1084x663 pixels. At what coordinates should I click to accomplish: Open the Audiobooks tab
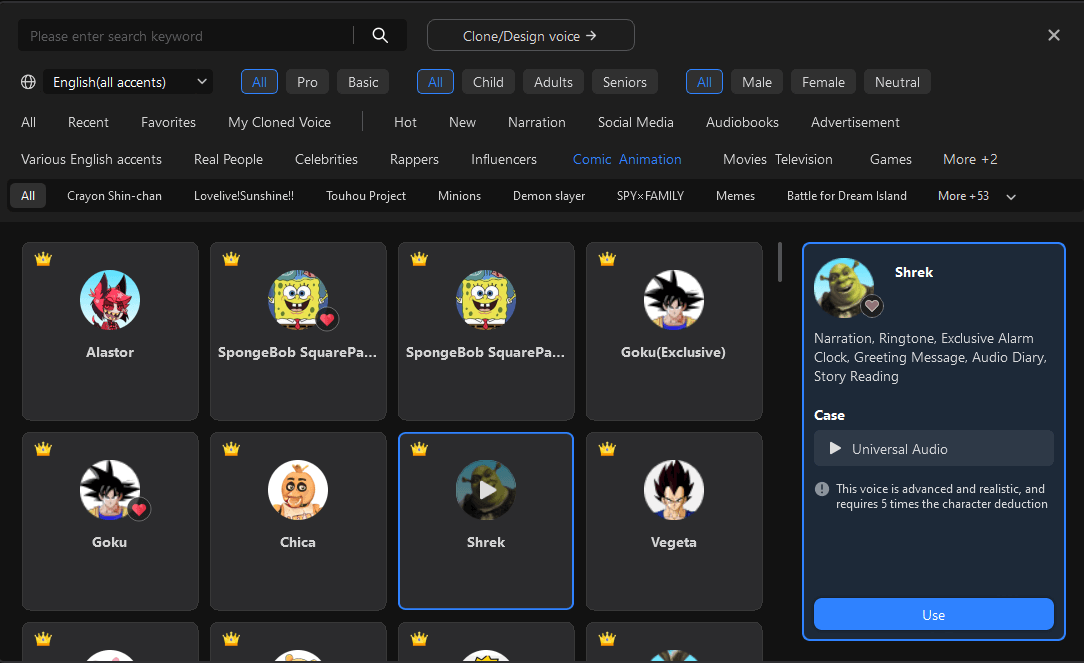pos(742,122)
